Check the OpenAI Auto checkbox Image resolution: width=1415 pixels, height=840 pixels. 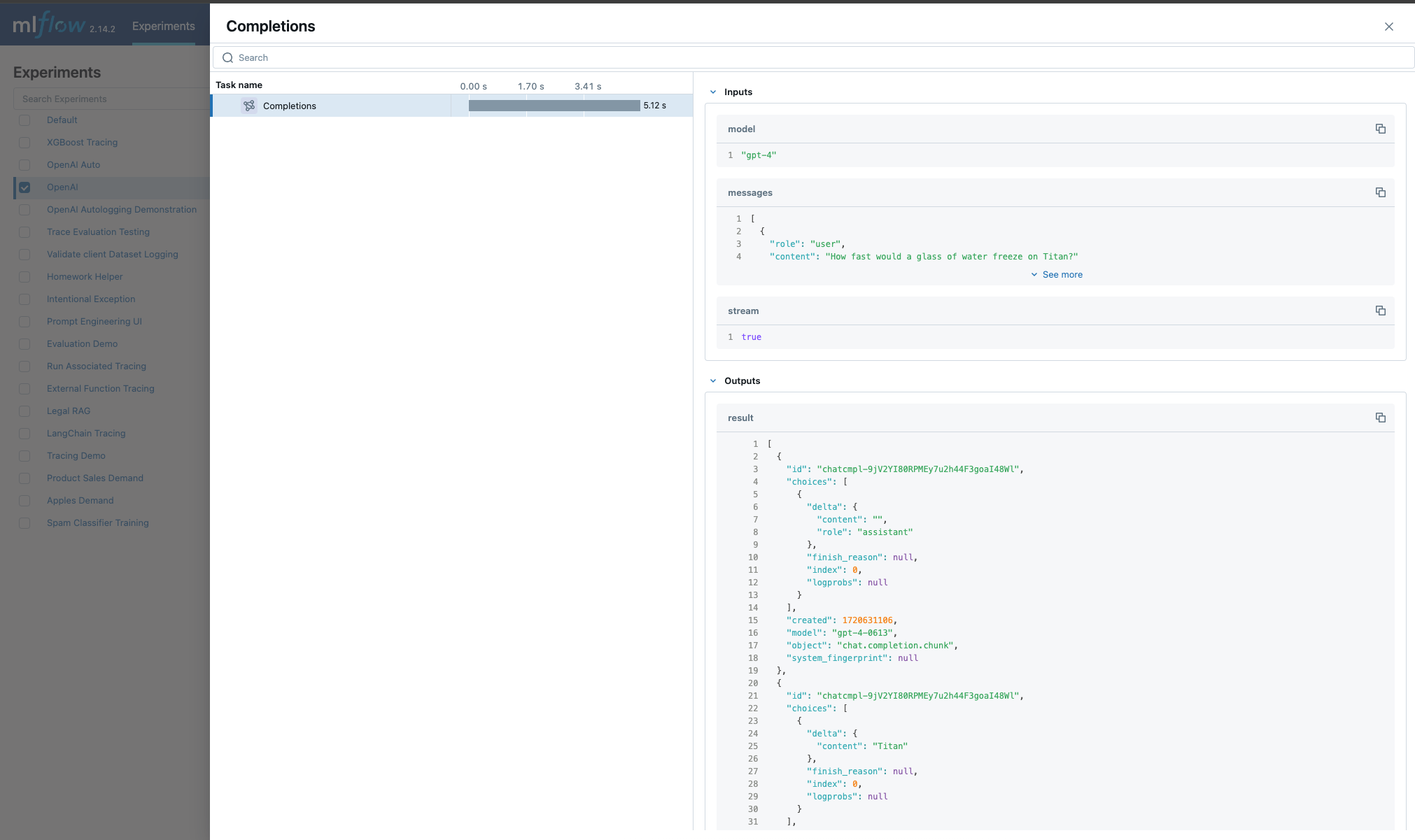[24, 165]
